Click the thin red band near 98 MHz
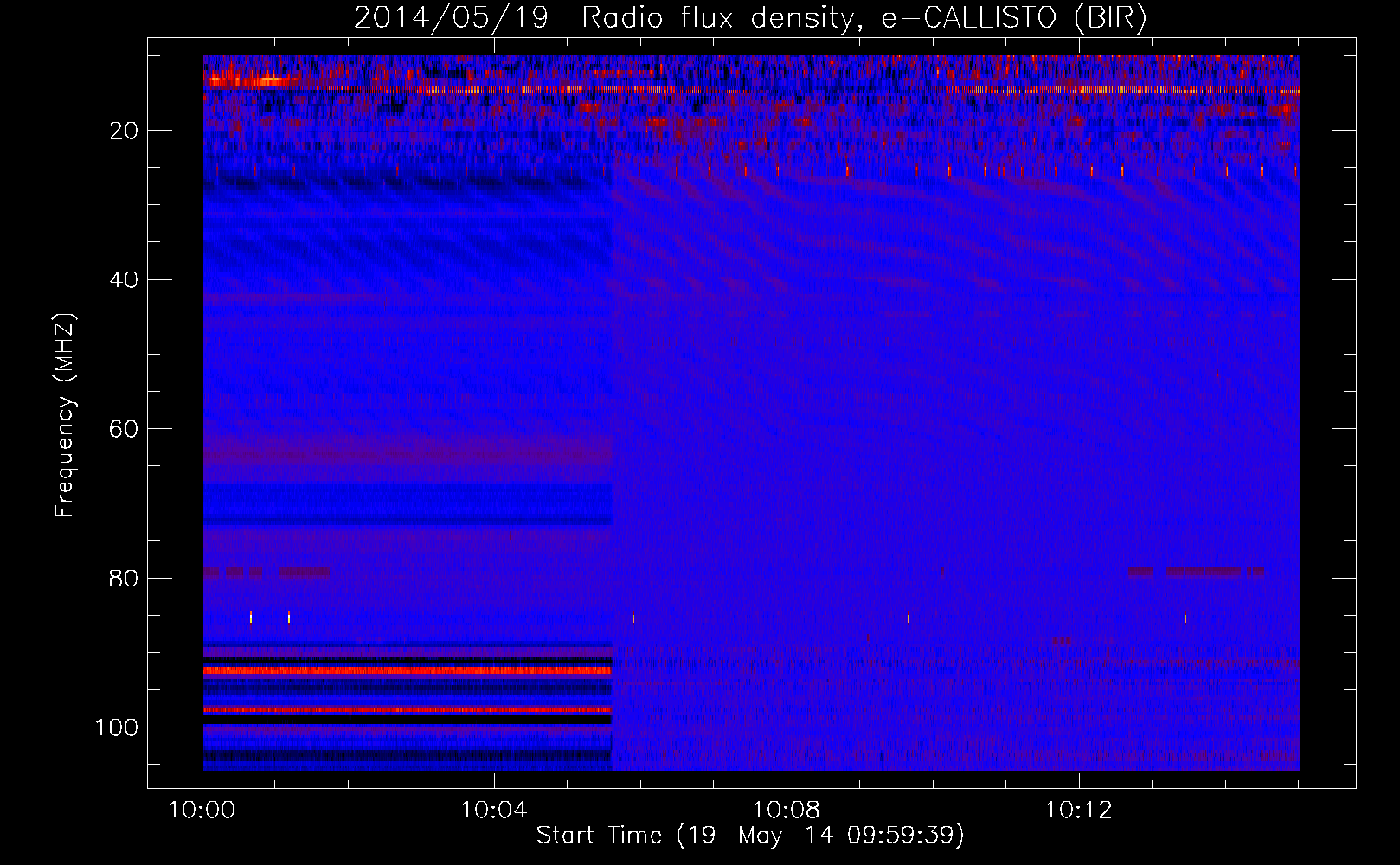Viewport: 1400px width, 865px height. (x=408, y=710)
